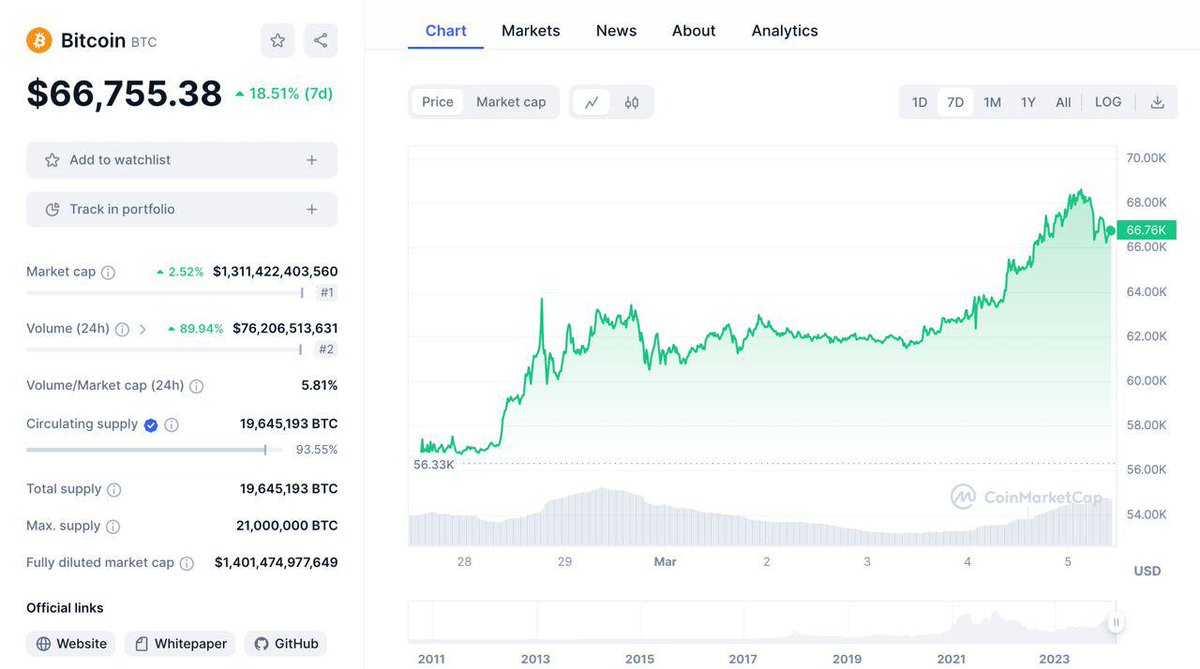Click the $76,206,513,631 volume value
The height and width of the screenshot is (669, 1200).
pos(285,329)
